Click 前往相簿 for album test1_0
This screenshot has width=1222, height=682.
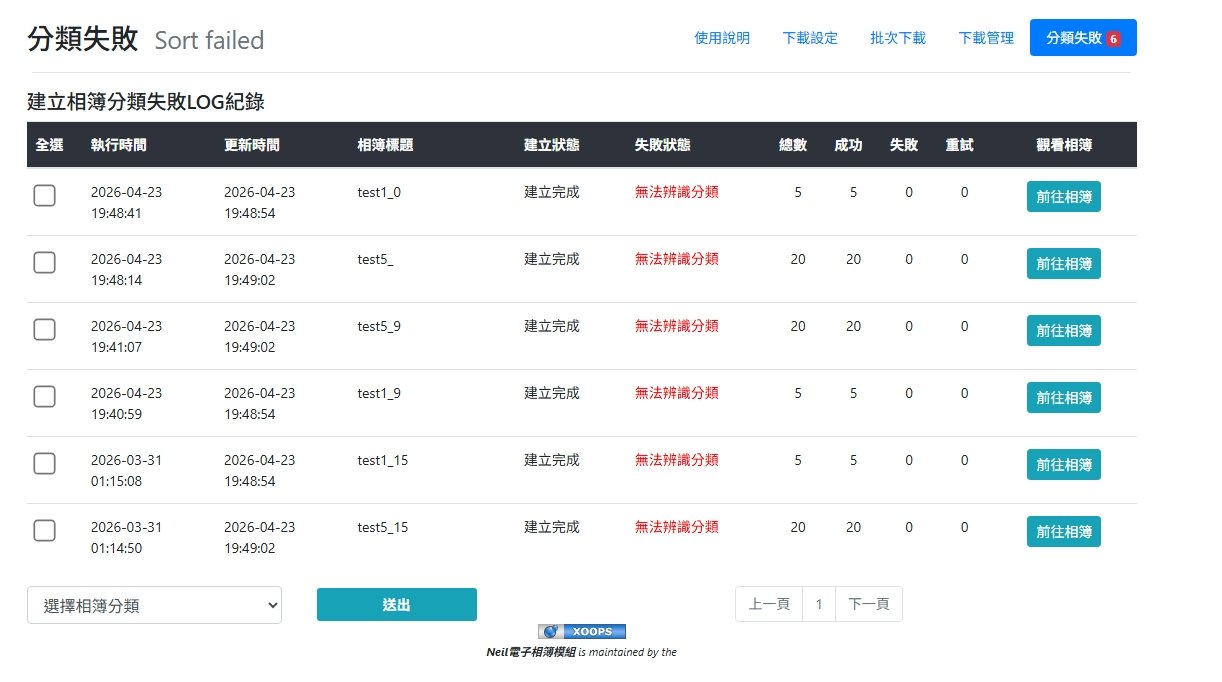(1063, 197)
